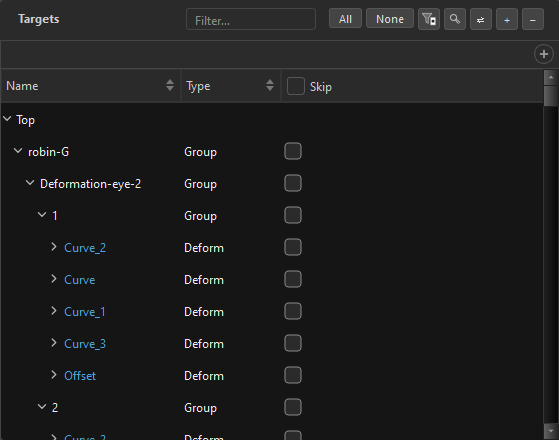Viewport: 559px width, 440px height.
Task: Collapse group 2 chevron
Action: 42,406
